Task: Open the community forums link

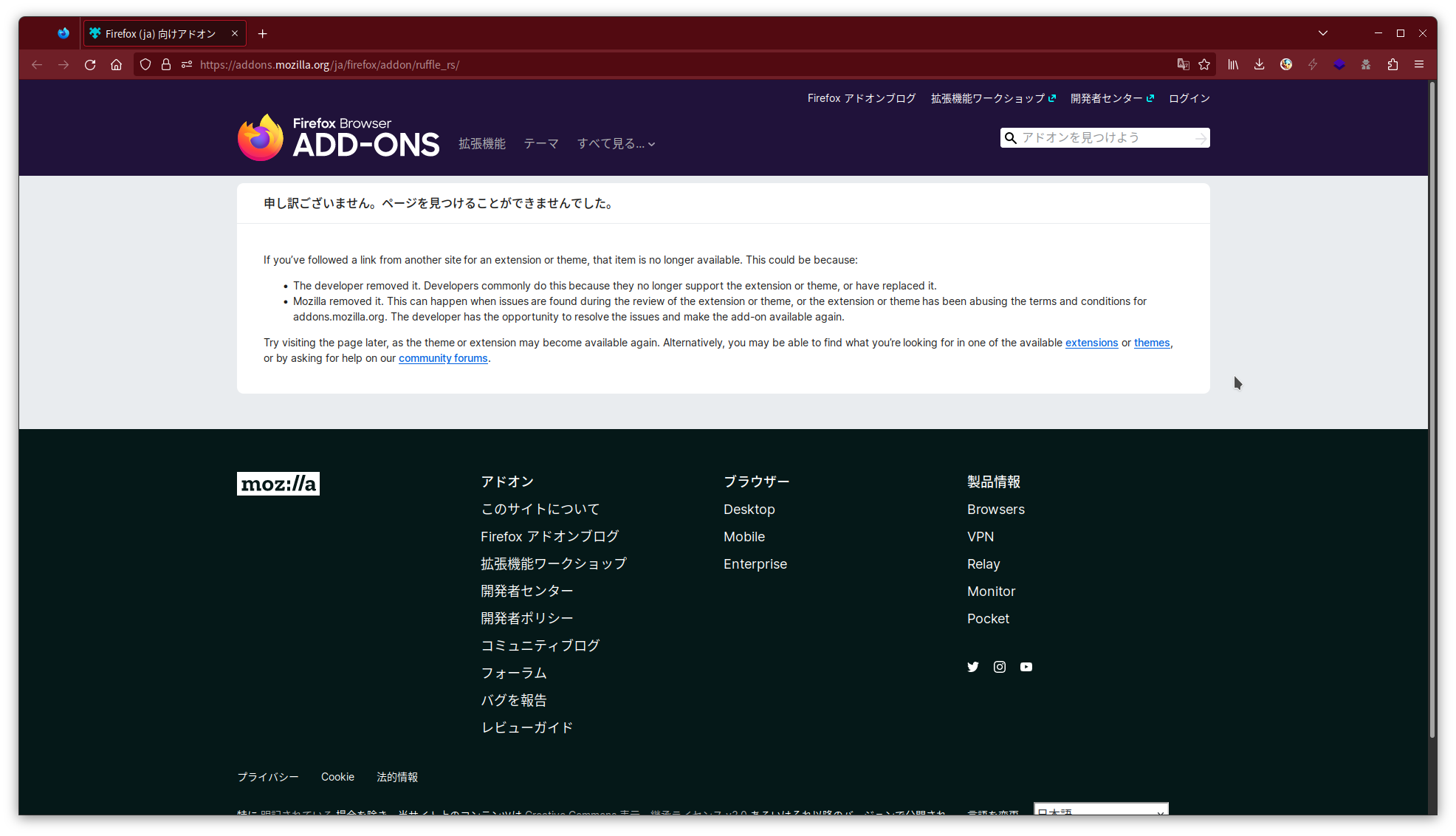Action: coord(443,358)
